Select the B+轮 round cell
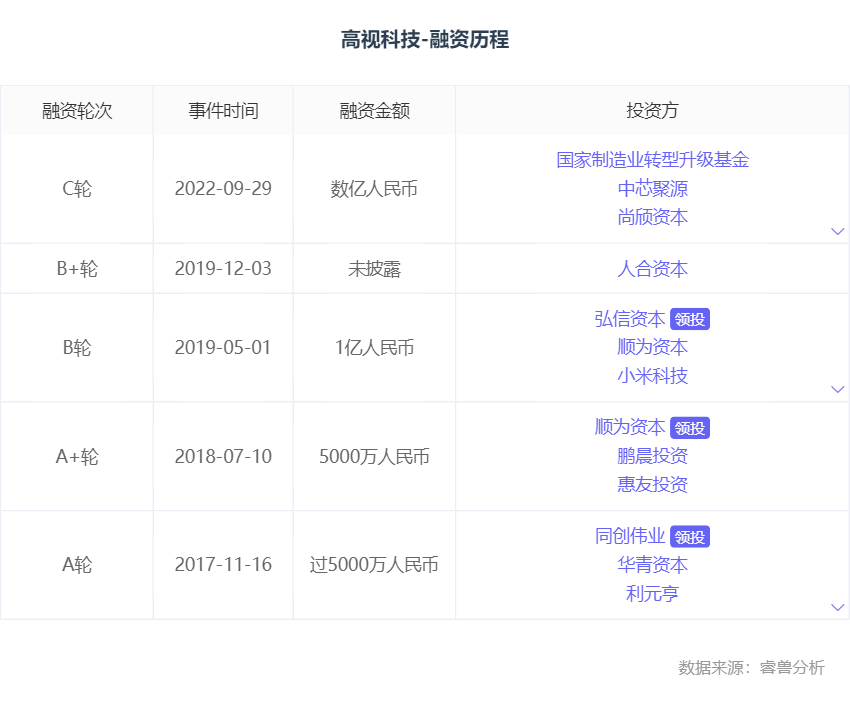850x711 pixels. pos(77,269)
